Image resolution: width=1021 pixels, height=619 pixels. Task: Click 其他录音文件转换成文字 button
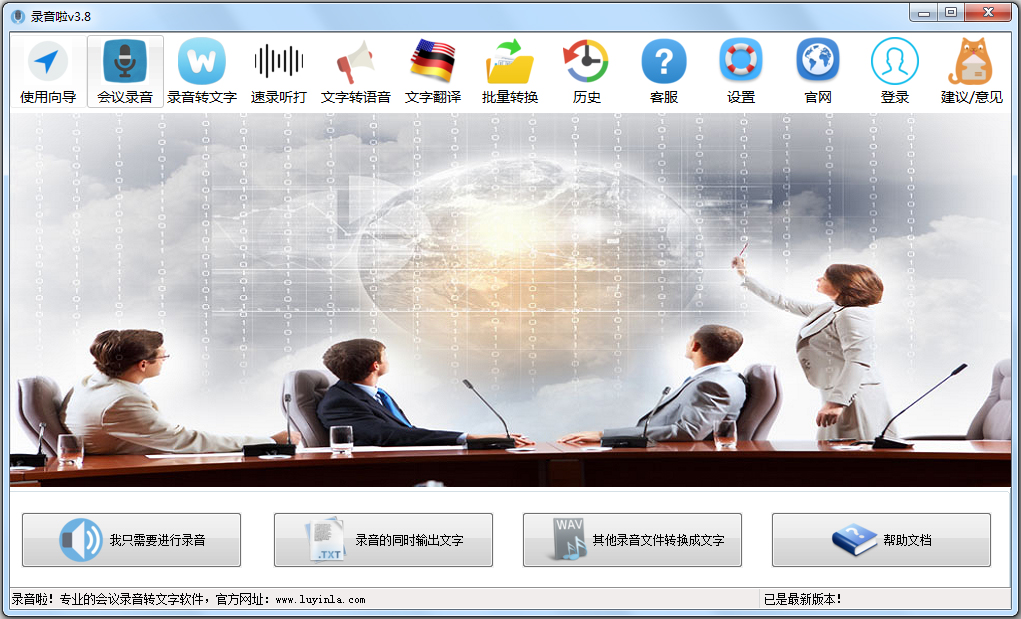pyautogui.click(x=632, y=540)
